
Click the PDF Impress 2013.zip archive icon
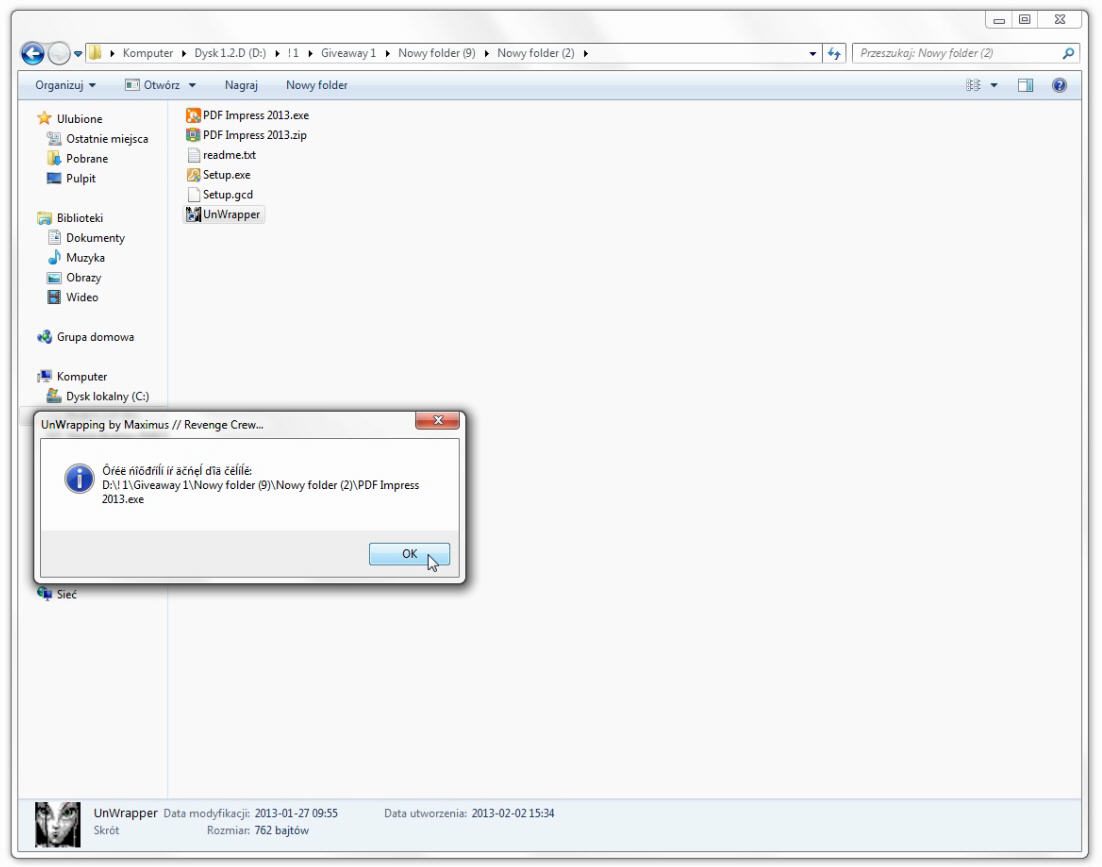pyautogui.click(x=193, y=135)
